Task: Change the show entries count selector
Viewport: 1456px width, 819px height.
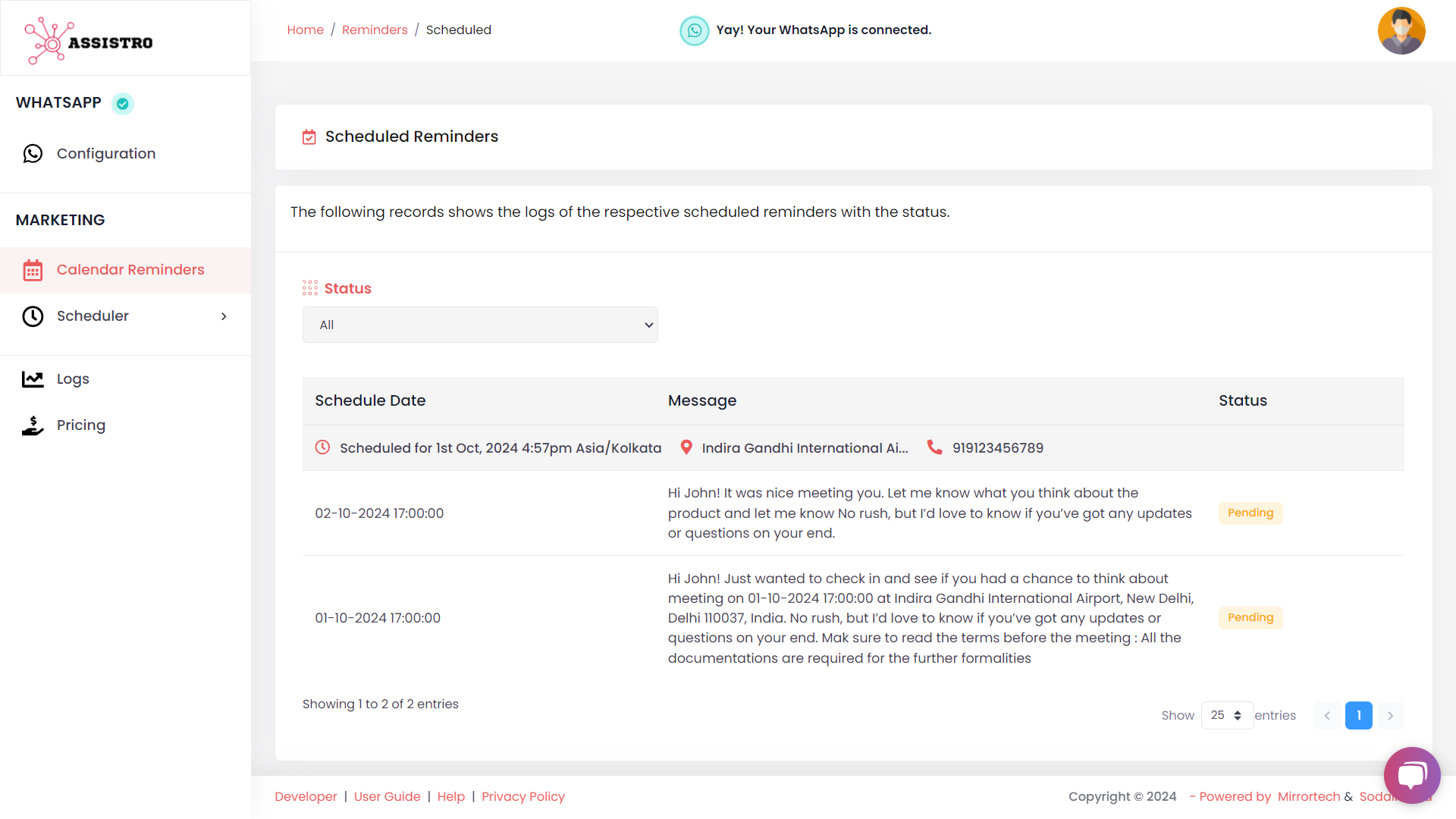Action: click(x=1226, y=715)
